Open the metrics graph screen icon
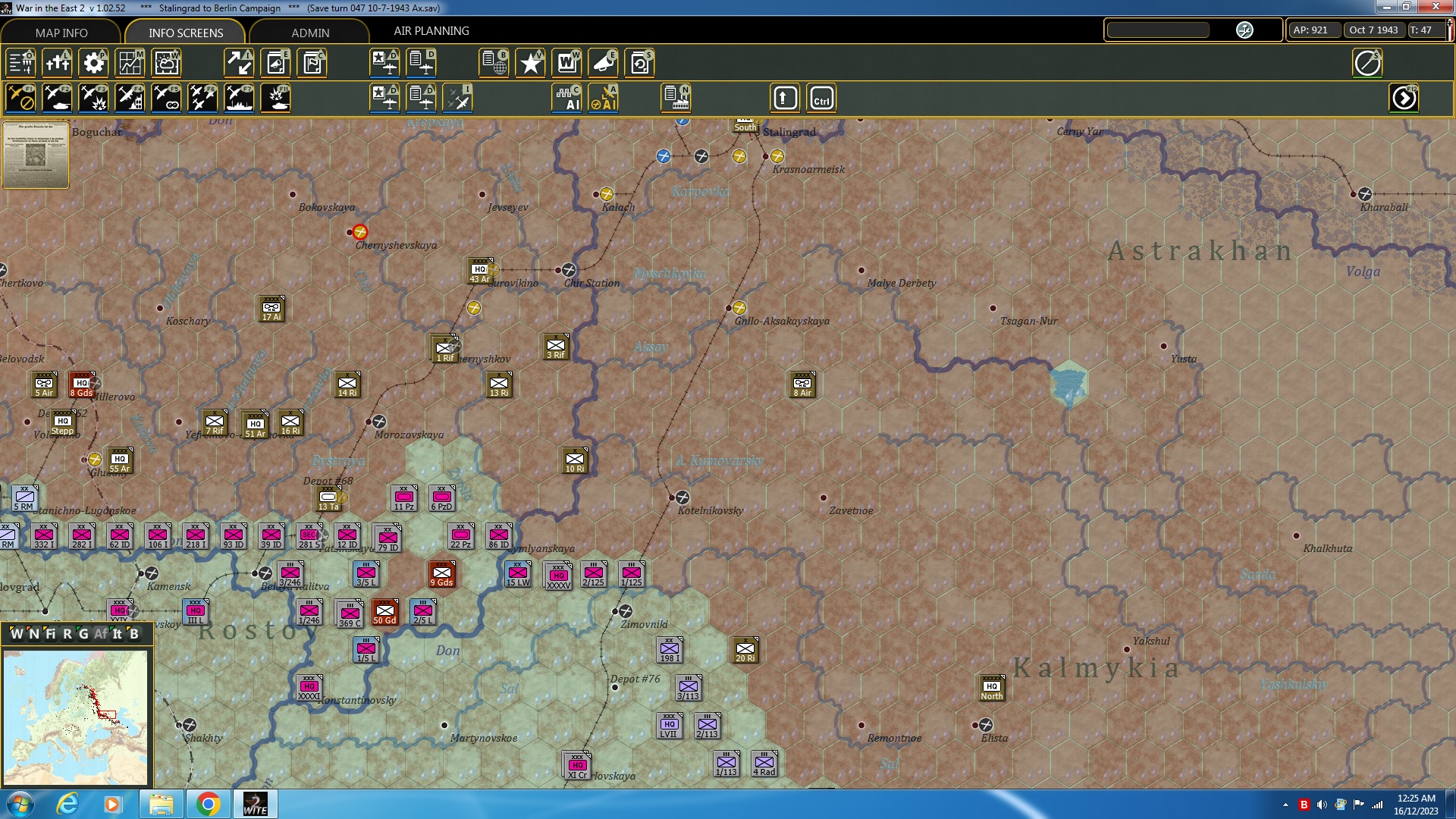The image size is (1456, 819). coord(130,63)
